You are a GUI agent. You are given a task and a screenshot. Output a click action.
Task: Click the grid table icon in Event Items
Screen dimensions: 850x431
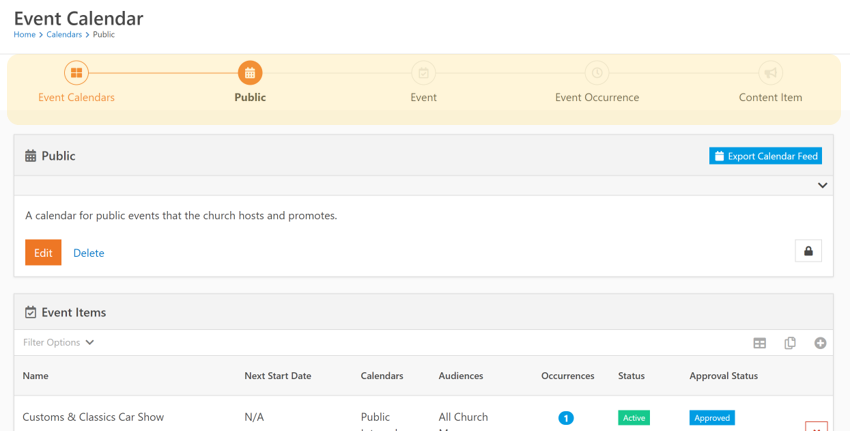[759, 343]
